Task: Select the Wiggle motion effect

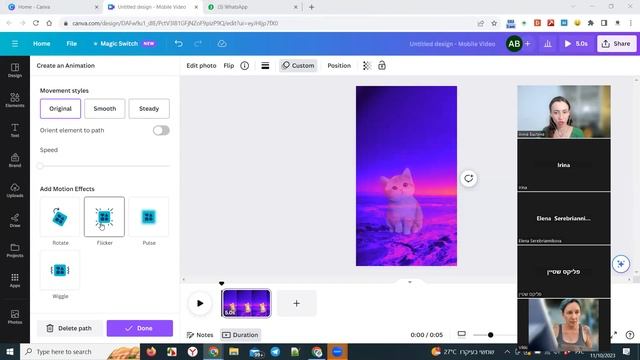Action: pos(60,270)
